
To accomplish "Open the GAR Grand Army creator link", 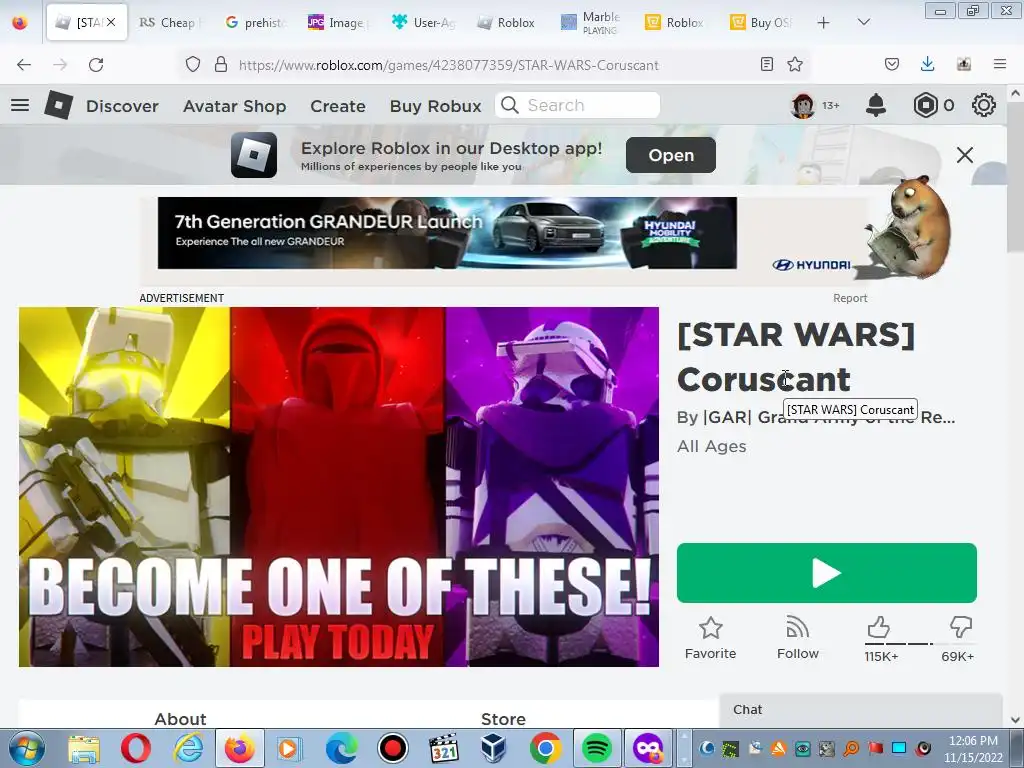I will (829, 417).
